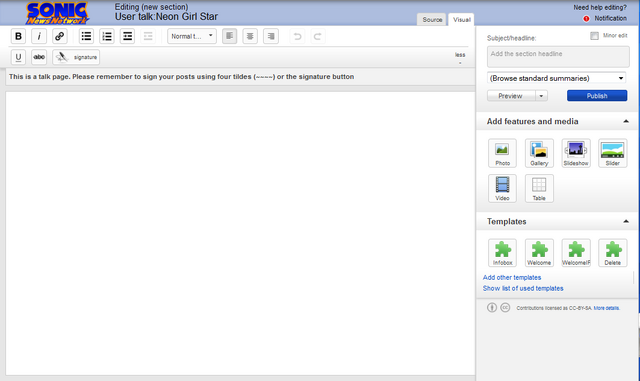
Task: Open the Add other templates link
Action: [512, 277]
